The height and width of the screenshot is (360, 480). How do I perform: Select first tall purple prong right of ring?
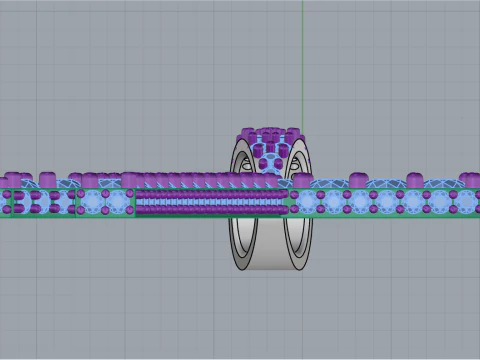click(x=302, y=180)
